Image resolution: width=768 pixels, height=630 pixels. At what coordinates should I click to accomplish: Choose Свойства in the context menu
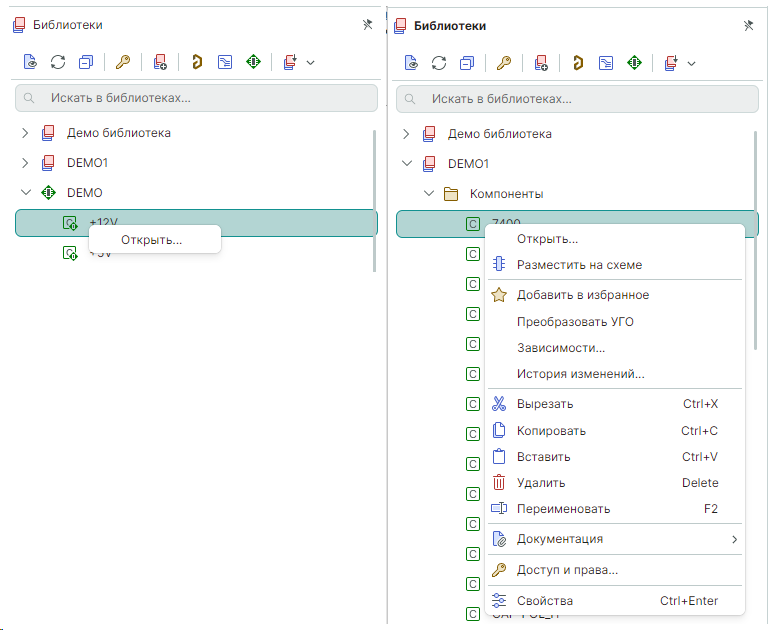(545, 601)
